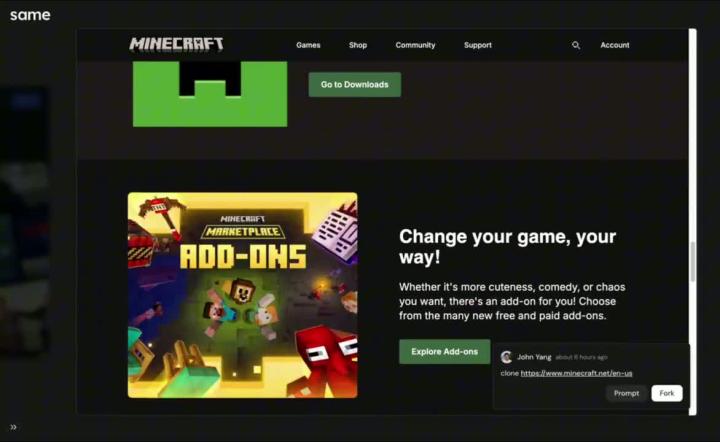Click the green Creeper face image
The height and width of the screenshot is (442, 720).
[210, 94]
